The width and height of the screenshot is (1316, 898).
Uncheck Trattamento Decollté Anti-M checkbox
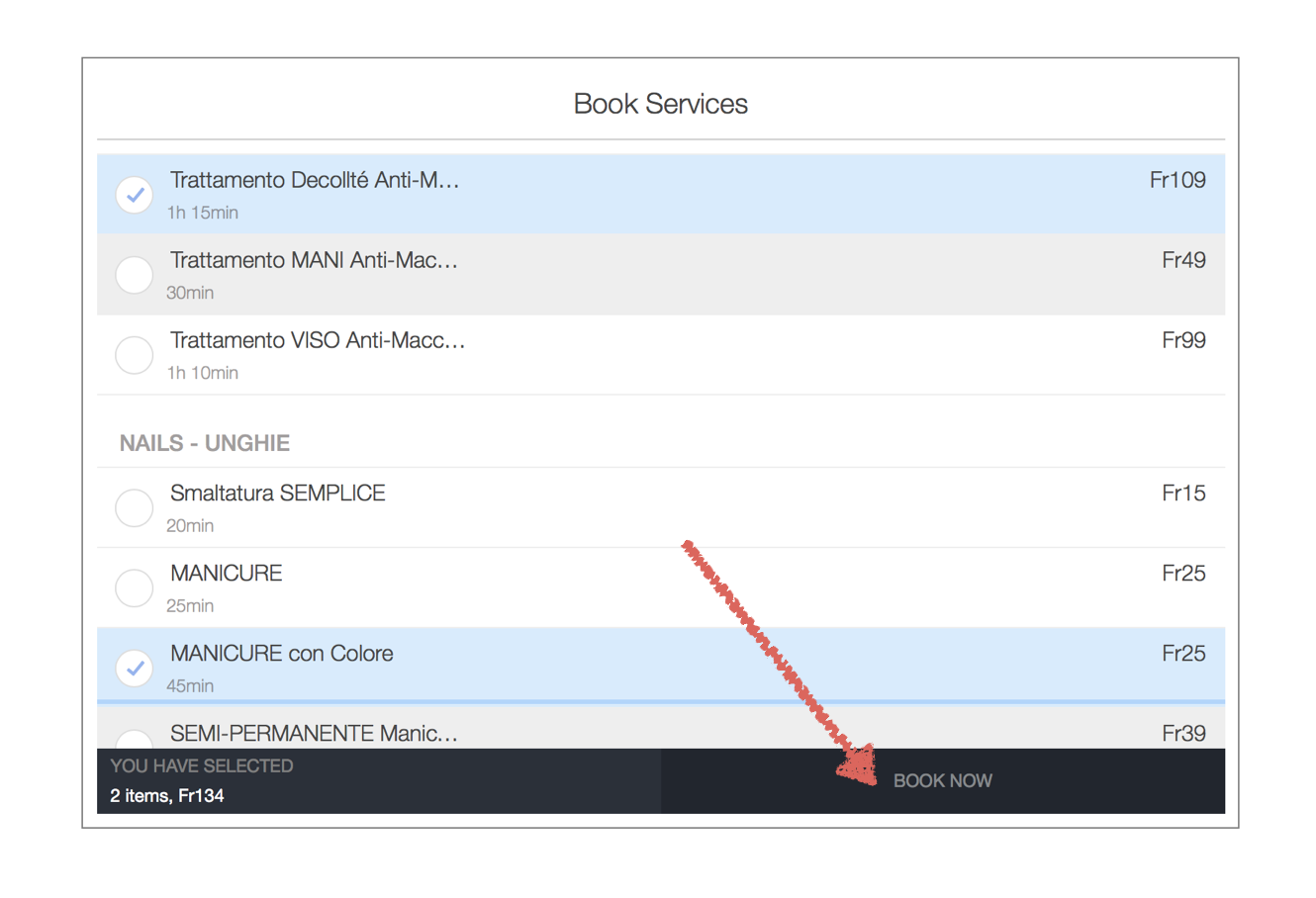(x=135, y=195)
